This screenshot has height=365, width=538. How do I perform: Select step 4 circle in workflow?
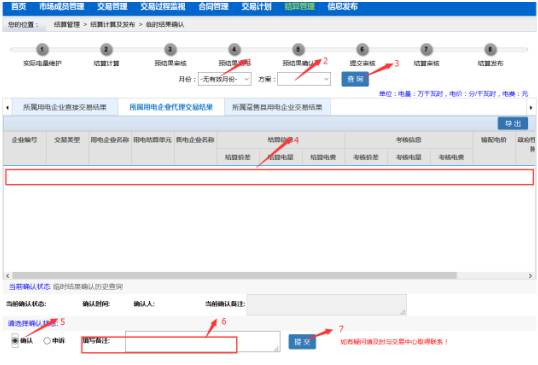coord(235,50)
